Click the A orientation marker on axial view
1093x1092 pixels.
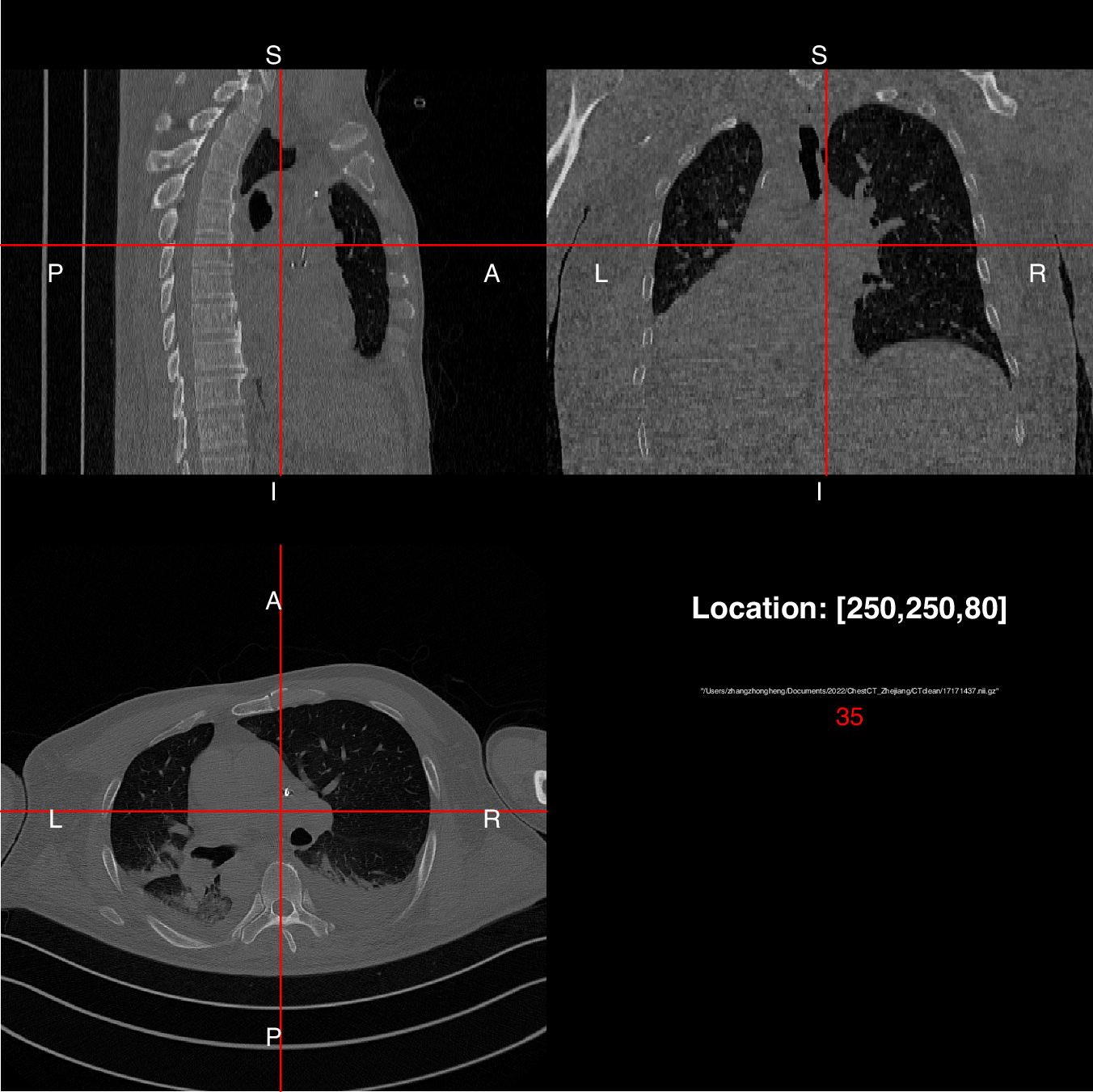tap(274, 601)
